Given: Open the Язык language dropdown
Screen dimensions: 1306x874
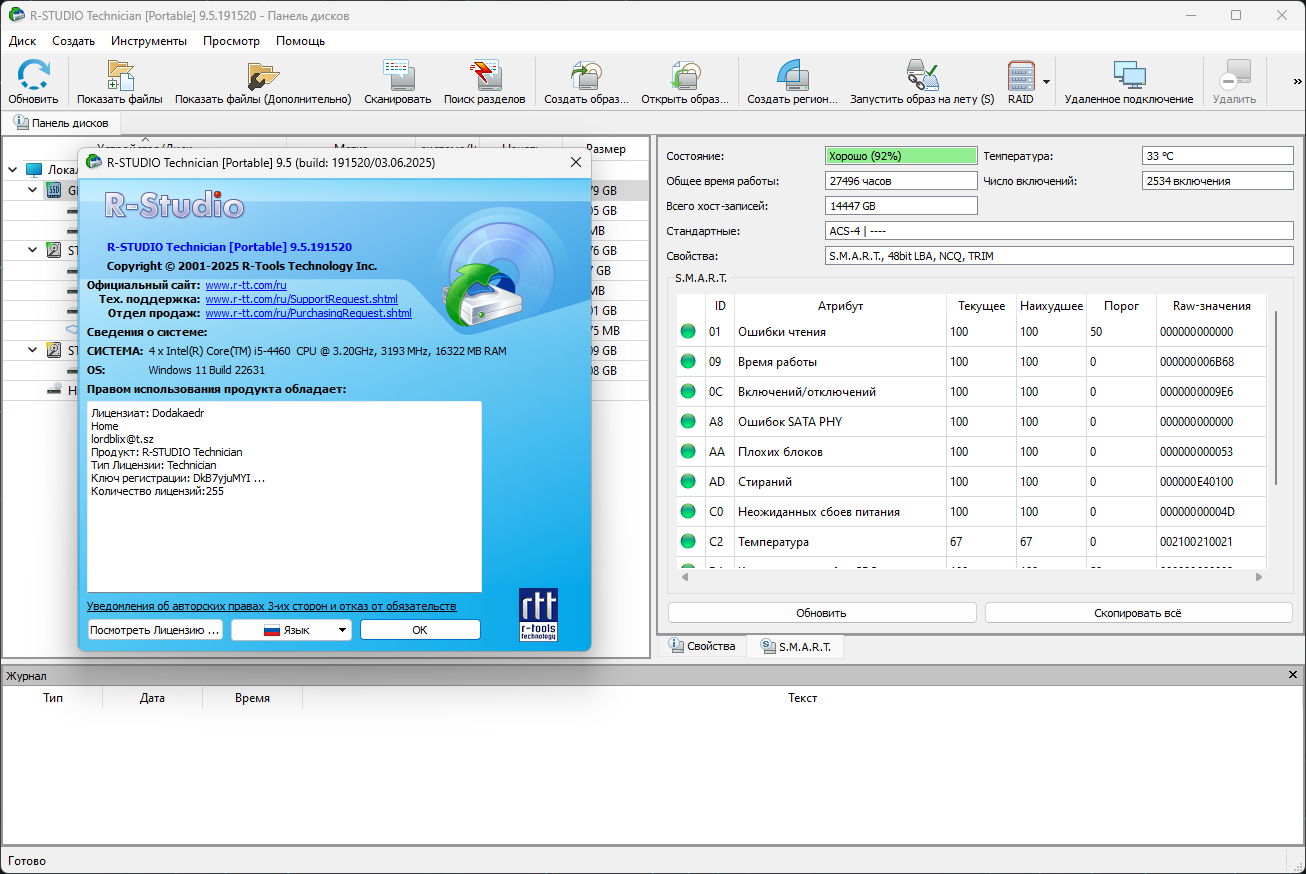Looking at the screenshot, I should coord(291,630).
